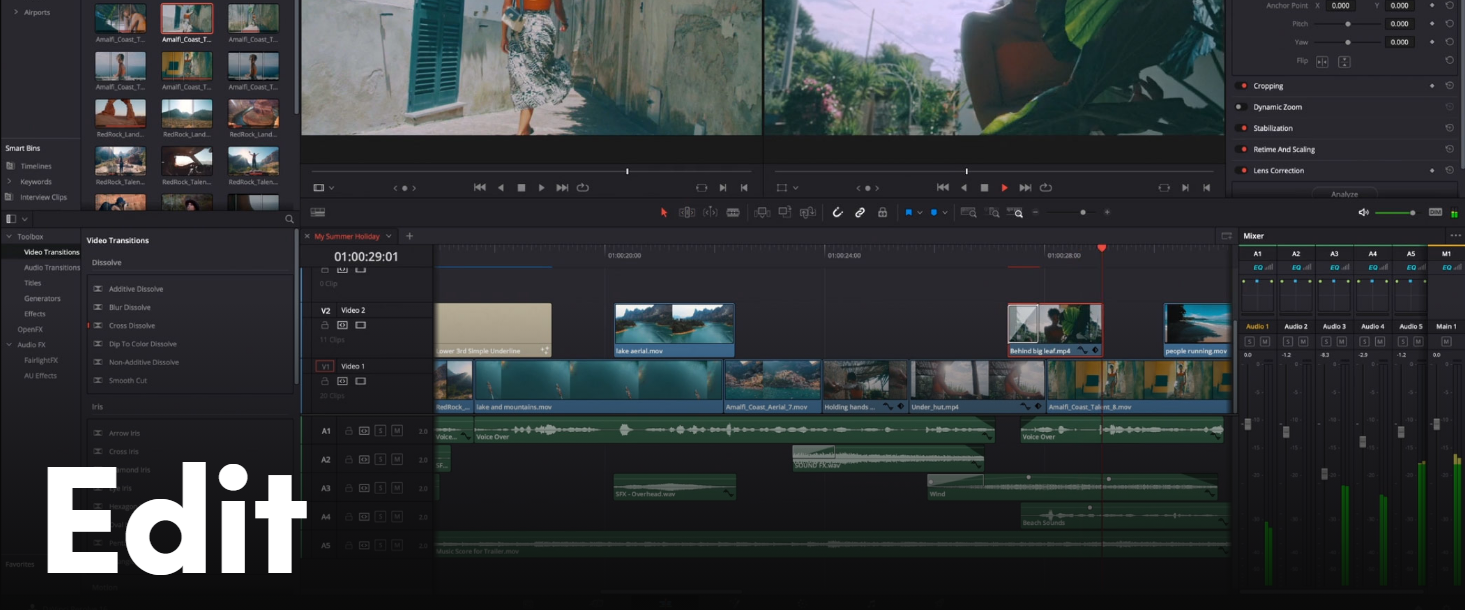Viewport: 1465px width, 610px height.
Task: Toggle Cropping enable switch in Inspector
Action: [1241, 86]
